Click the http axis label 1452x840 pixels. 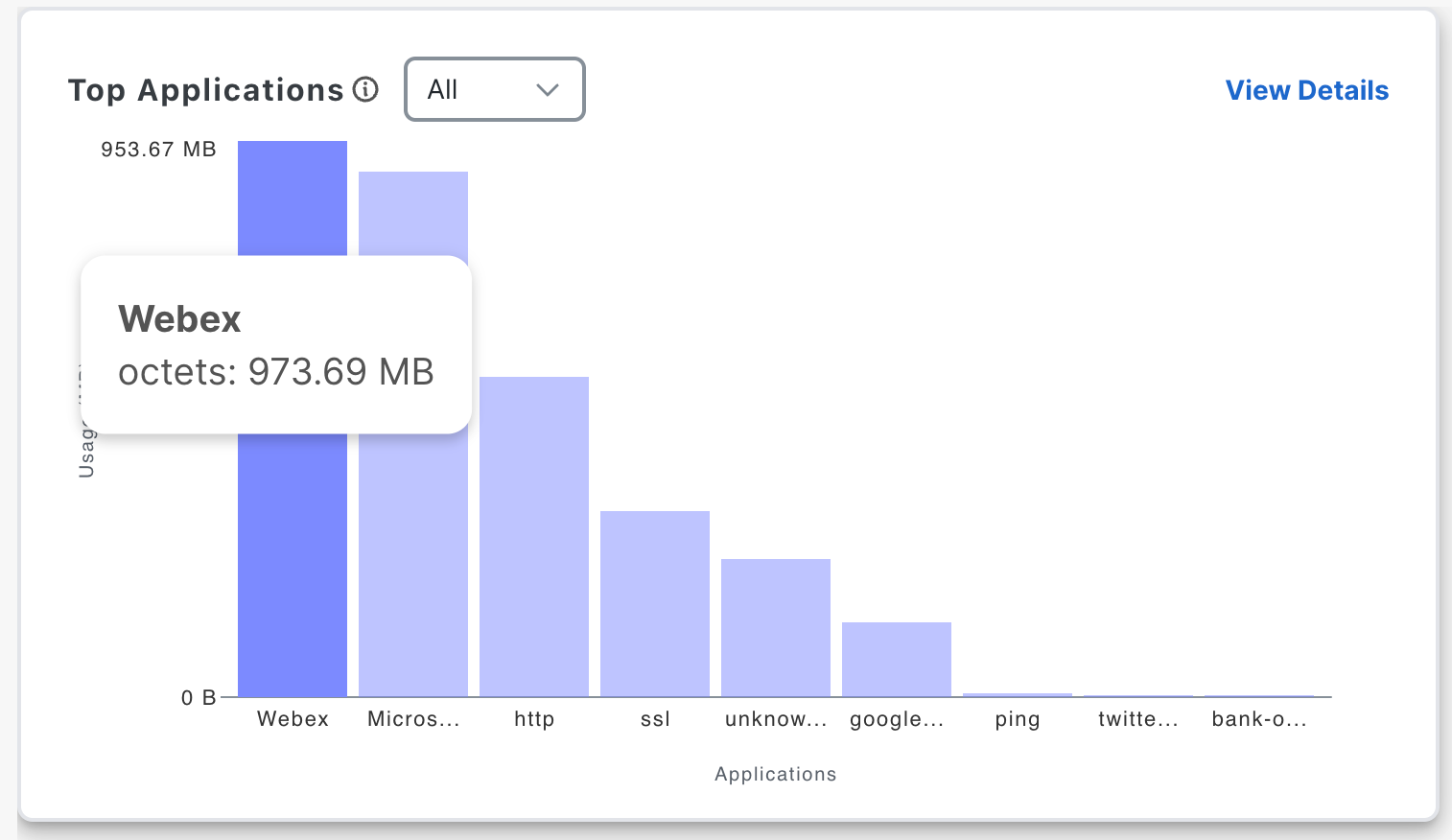534,719
